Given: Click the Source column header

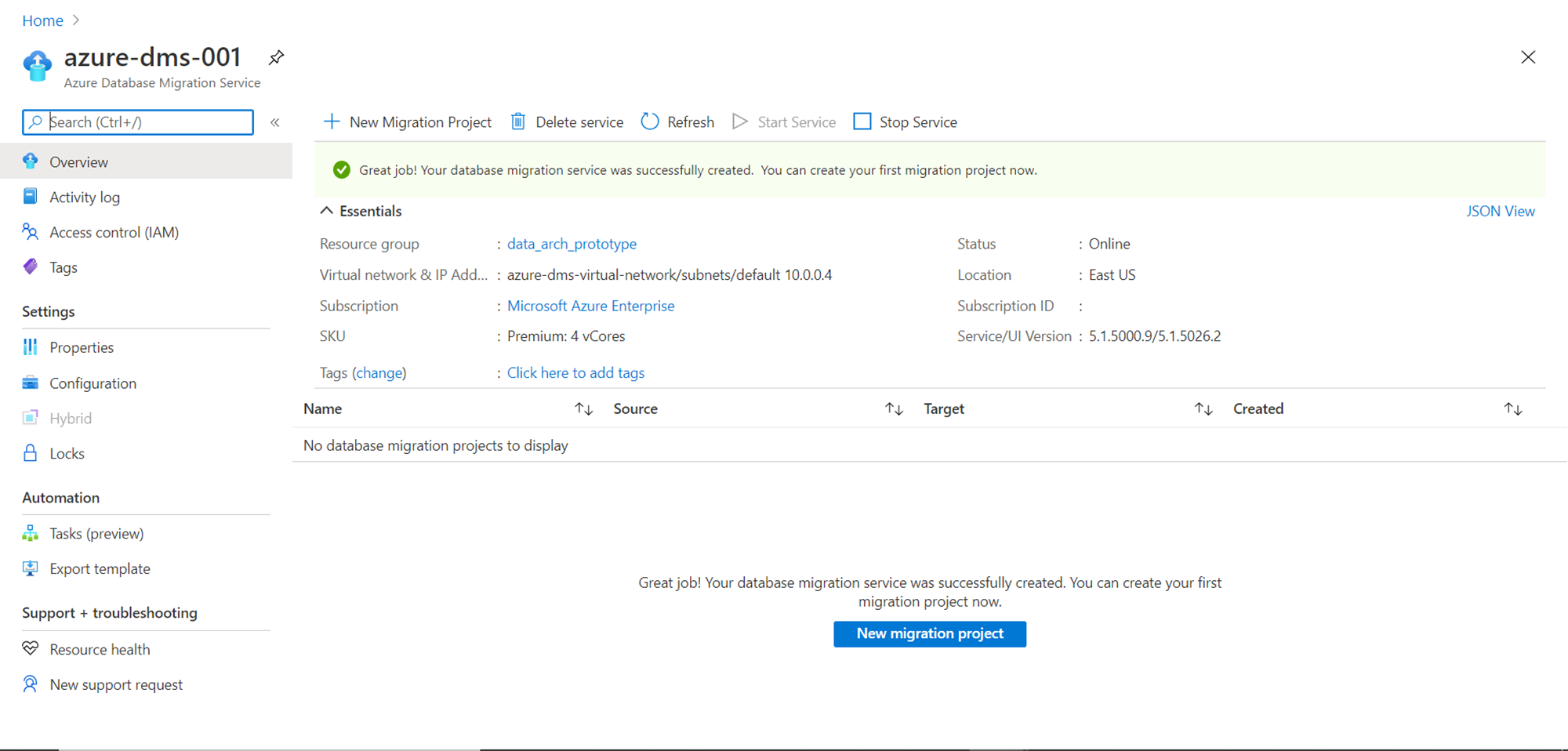Looking at the screenshot, I should click(635, 408).
